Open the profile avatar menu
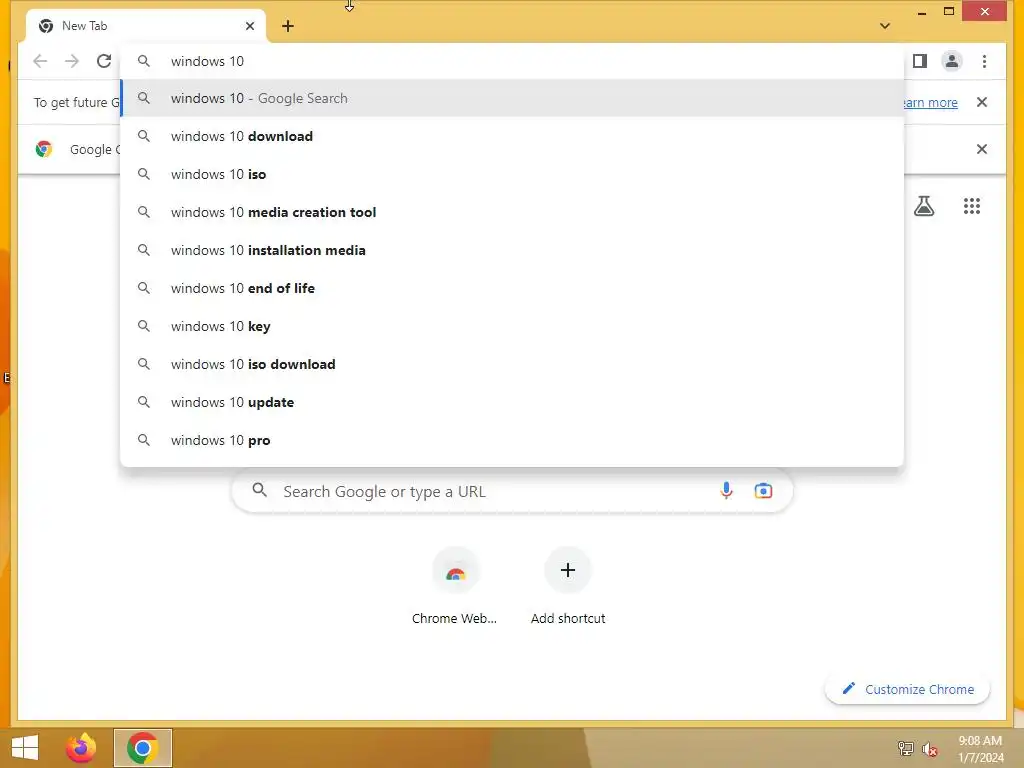Viewport: 1024px width, 768px height. [952, 61]
